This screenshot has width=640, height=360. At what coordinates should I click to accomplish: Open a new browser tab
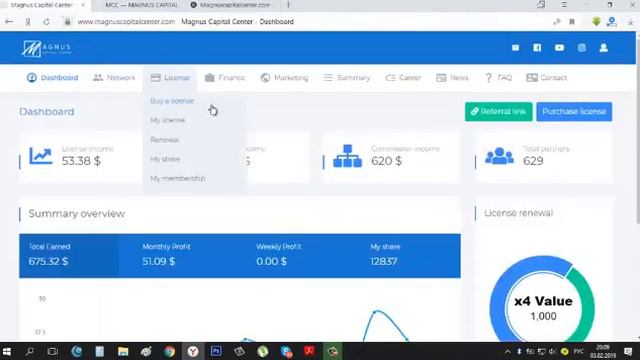pyautogui.click(x=288, y=5)
